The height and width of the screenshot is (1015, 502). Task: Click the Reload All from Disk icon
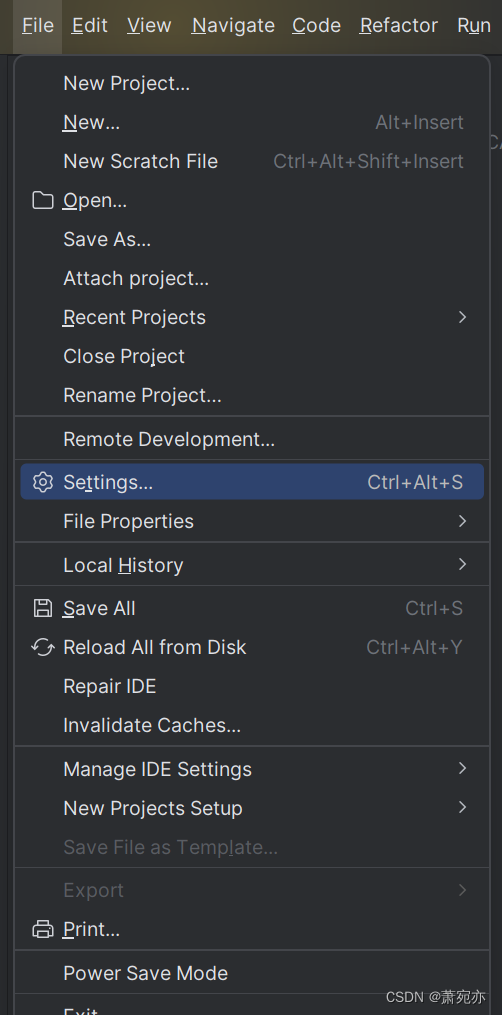point(43,647)
